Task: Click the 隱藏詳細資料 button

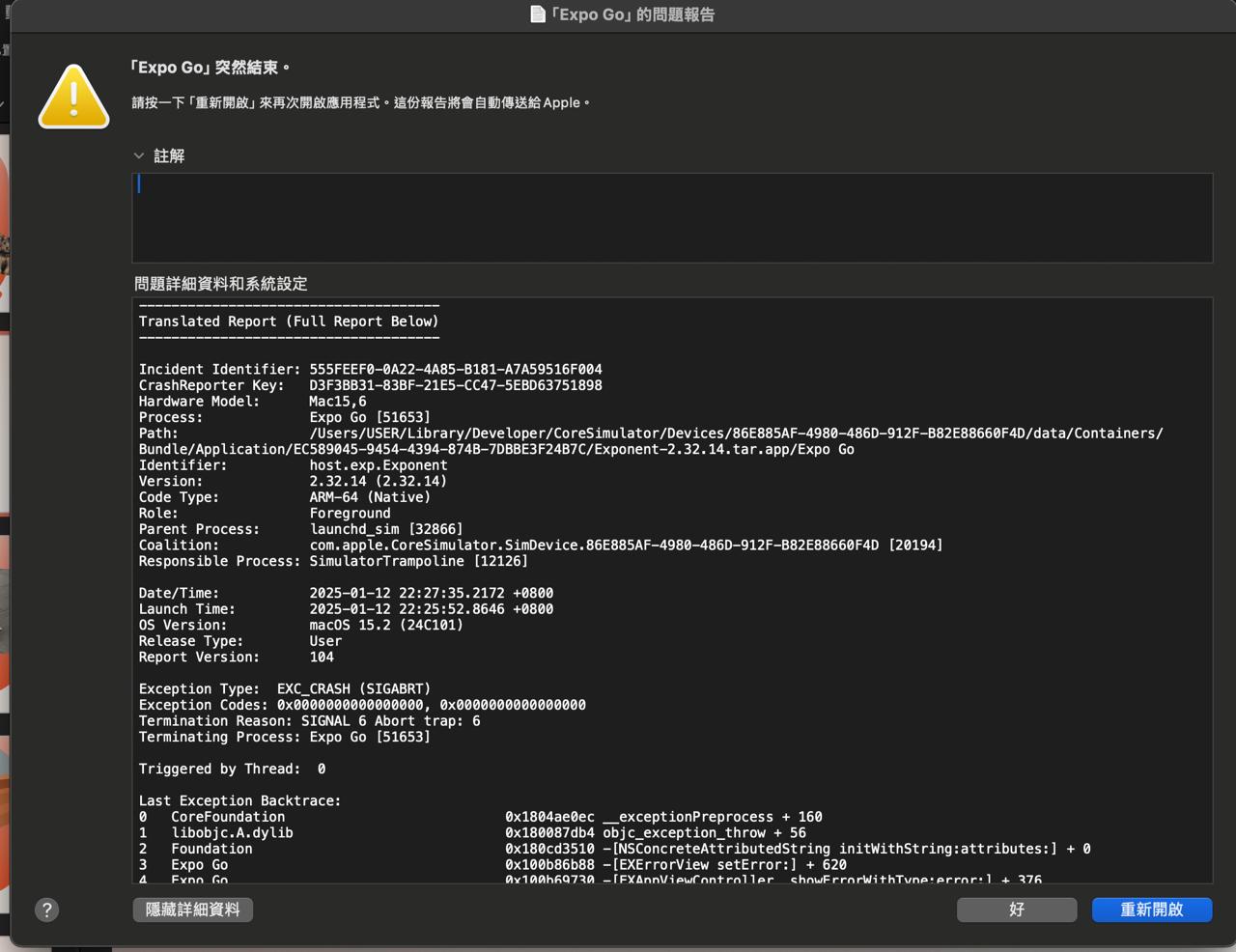Action: pyautogui.click(x=192, y=910)
